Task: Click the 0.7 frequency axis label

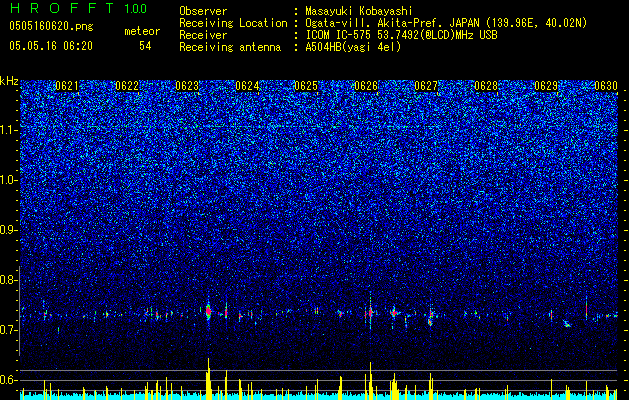Action: [9, 330]
